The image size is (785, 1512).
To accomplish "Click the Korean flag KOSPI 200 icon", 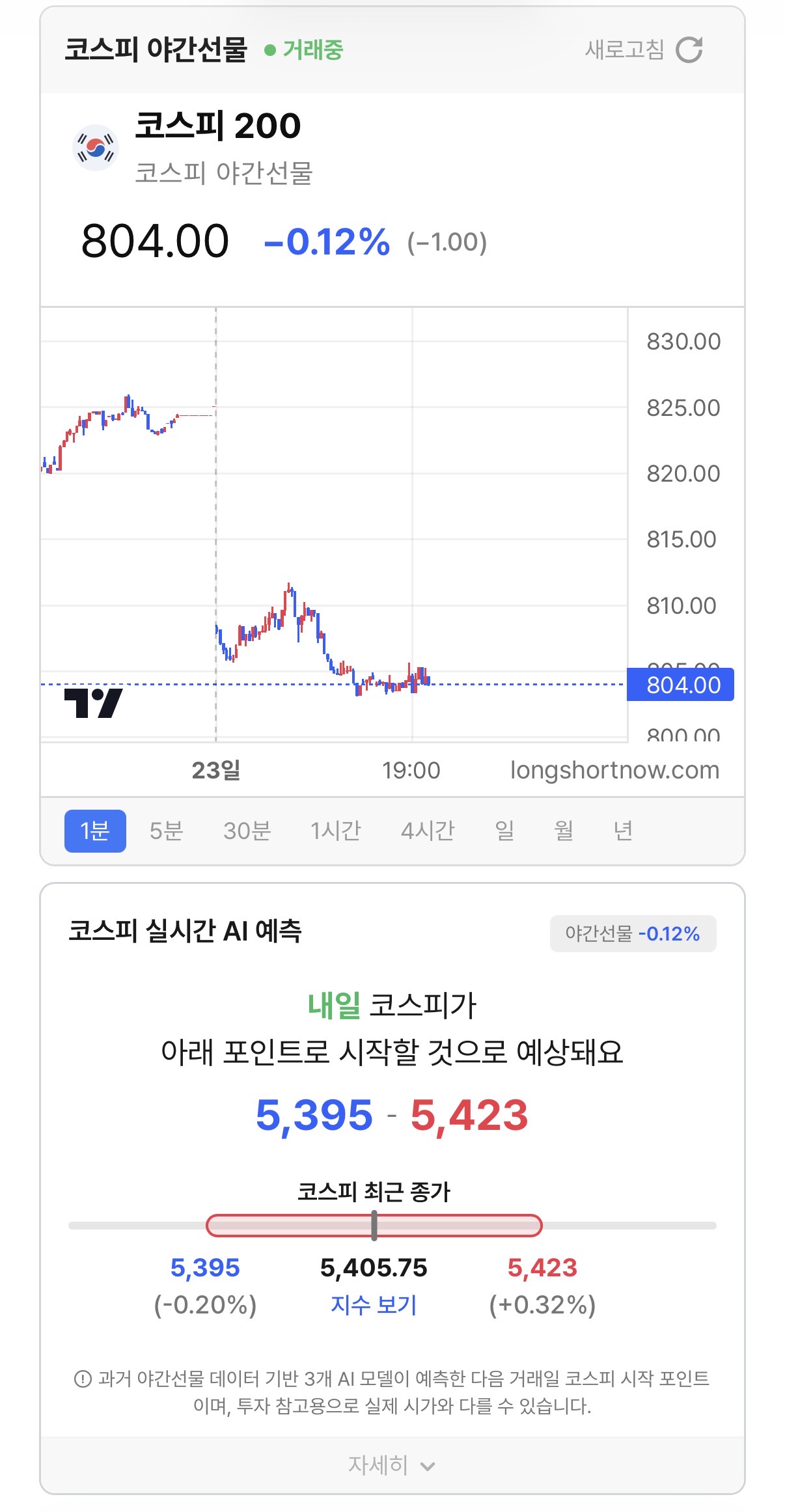I will pos(95,148).
